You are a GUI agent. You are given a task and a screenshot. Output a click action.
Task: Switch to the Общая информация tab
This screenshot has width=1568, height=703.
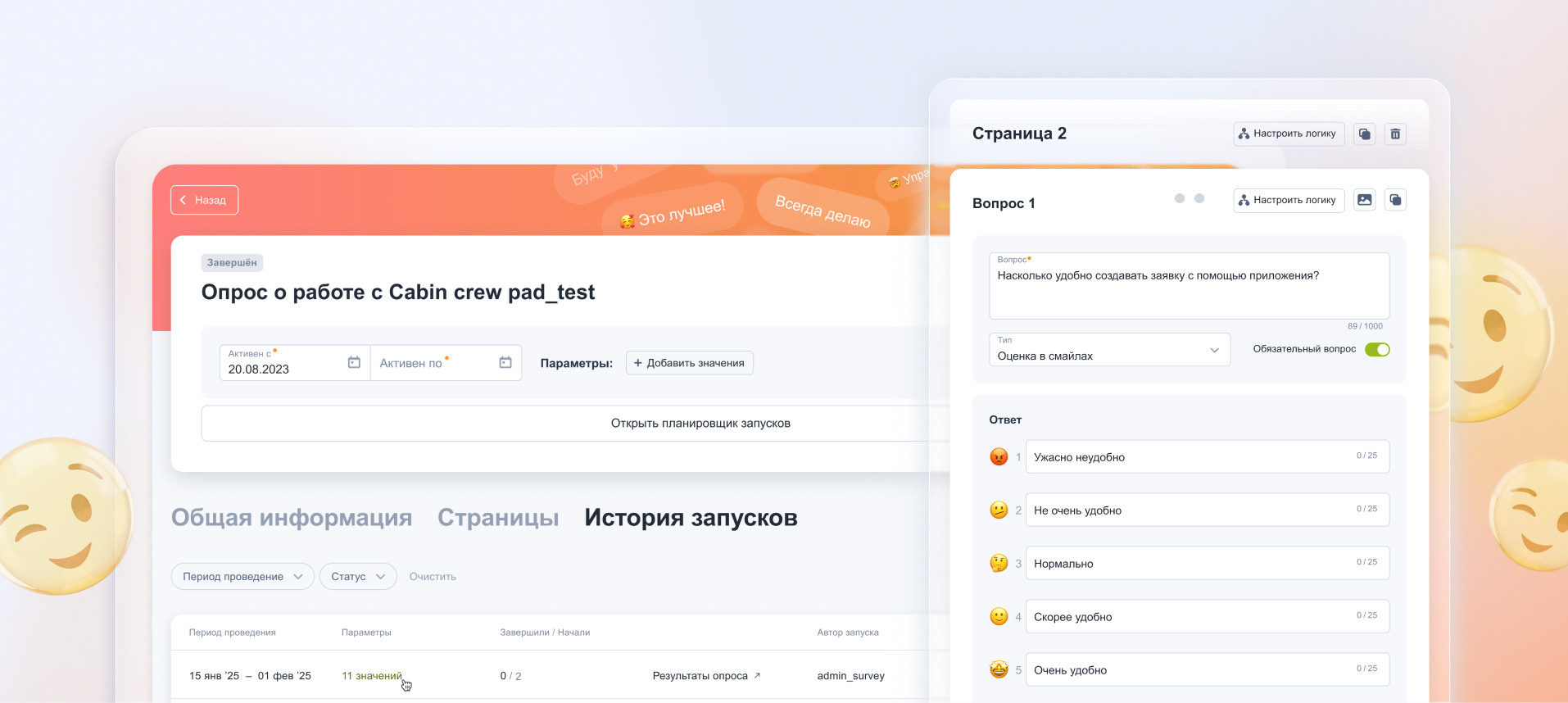tap(292, 518)
